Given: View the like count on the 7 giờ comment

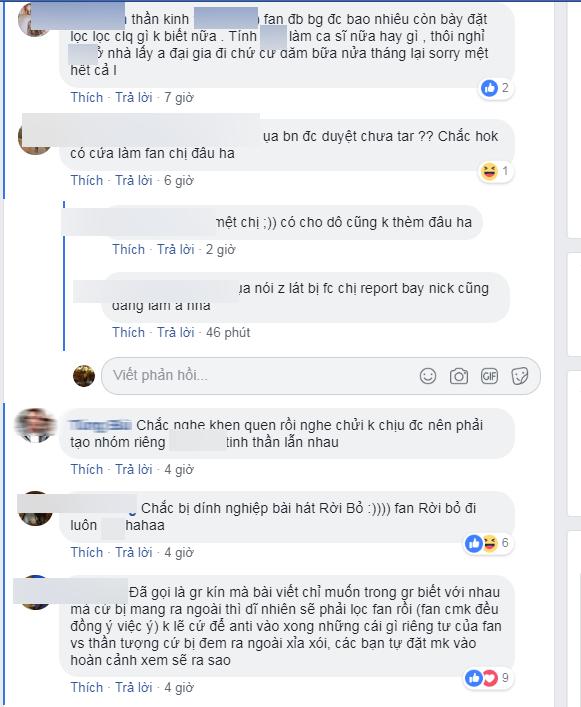Looking at the screenshot, I should (495, 88).
